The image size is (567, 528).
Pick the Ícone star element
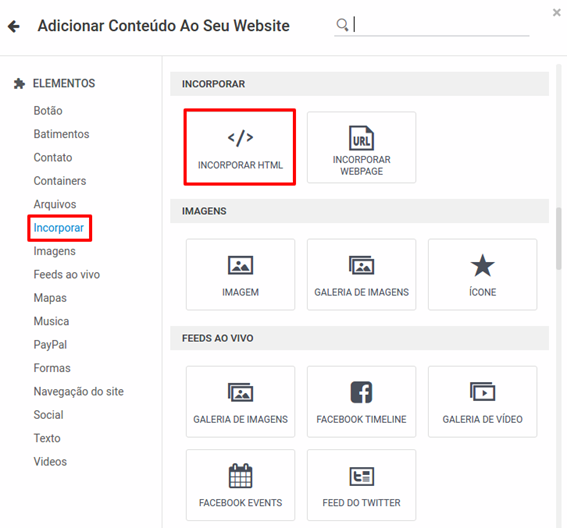pyautogui.click(x=482, y=274)
